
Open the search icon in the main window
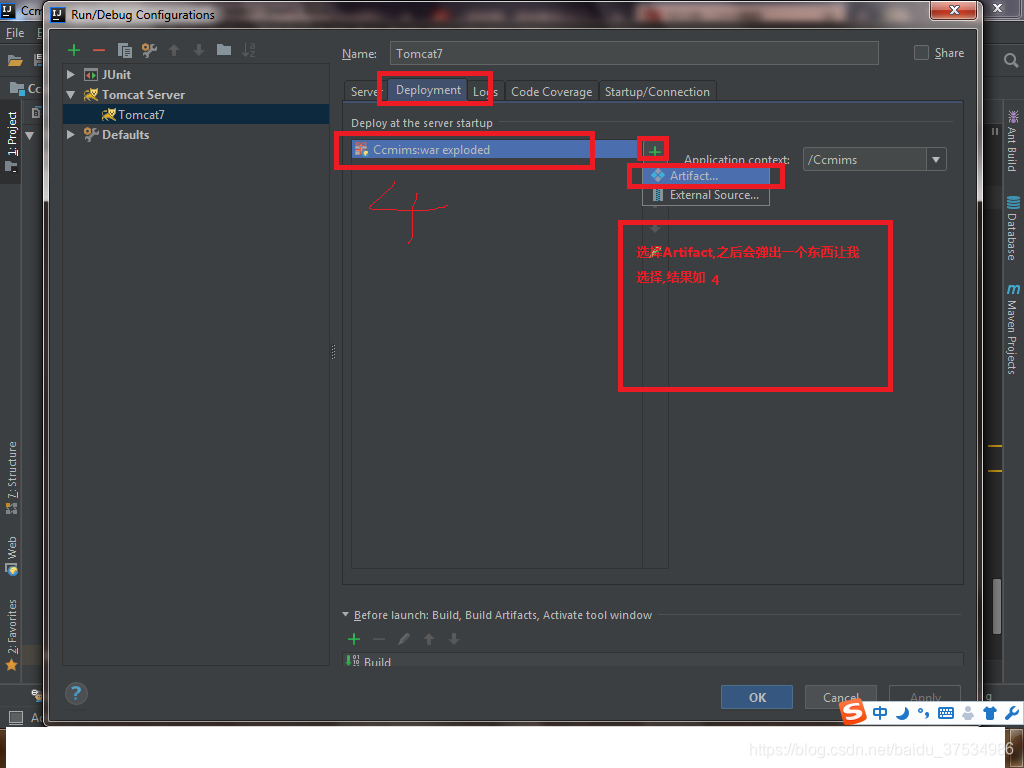[x=1010, y=61]
